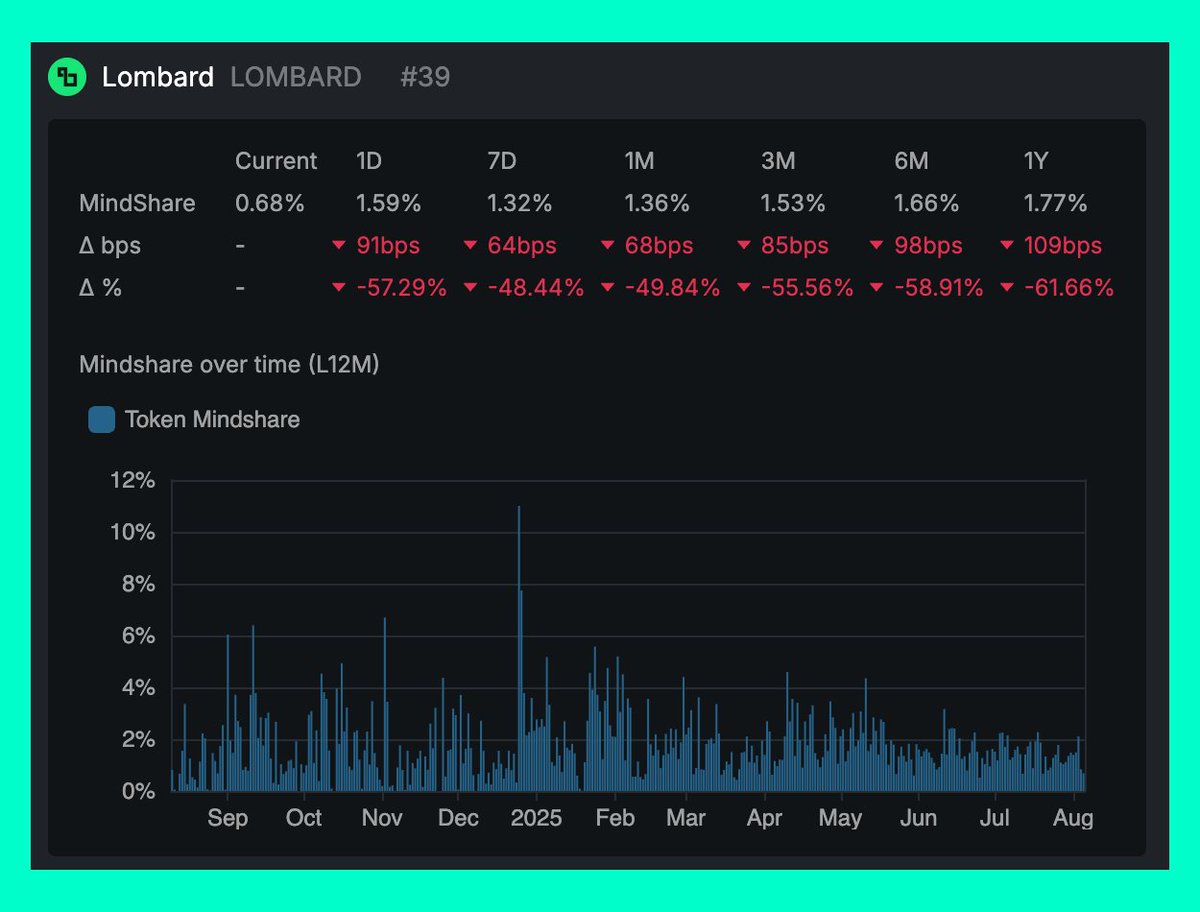Click the green Lombard logo icon
1200x912 pixels.
pyautogui.click(x=67, y=77)
